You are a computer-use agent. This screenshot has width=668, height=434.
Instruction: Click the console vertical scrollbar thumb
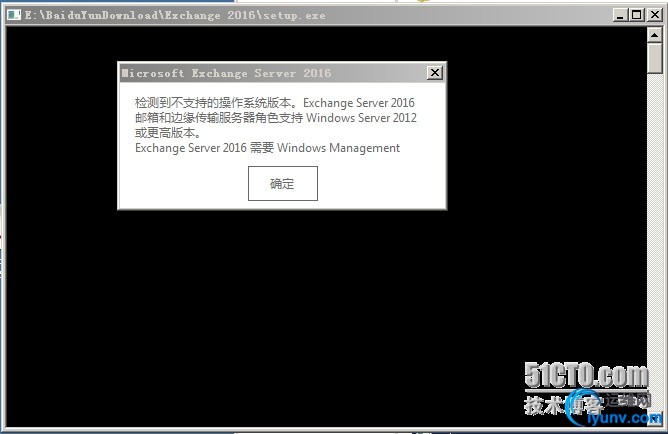click(x=654, y=58)
